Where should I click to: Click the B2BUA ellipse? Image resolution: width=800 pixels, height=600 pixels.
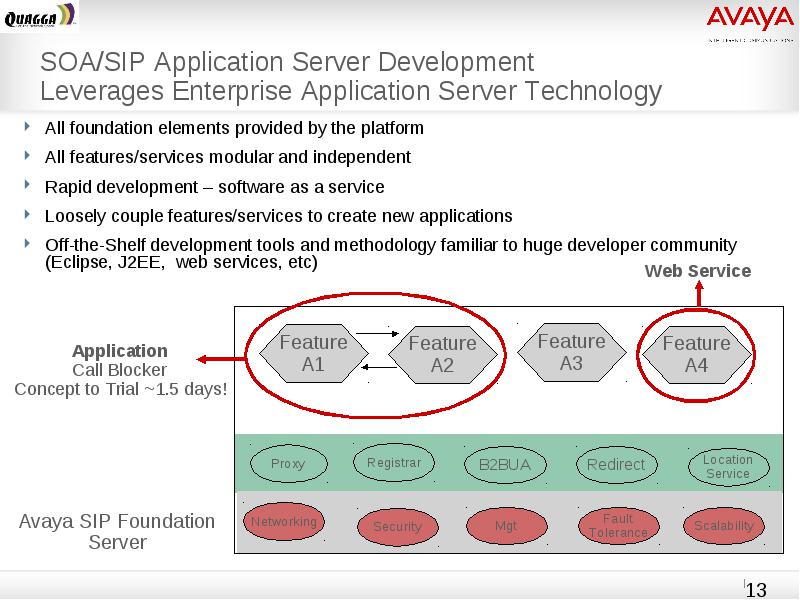pyautogui.click(x=505, y=465)
